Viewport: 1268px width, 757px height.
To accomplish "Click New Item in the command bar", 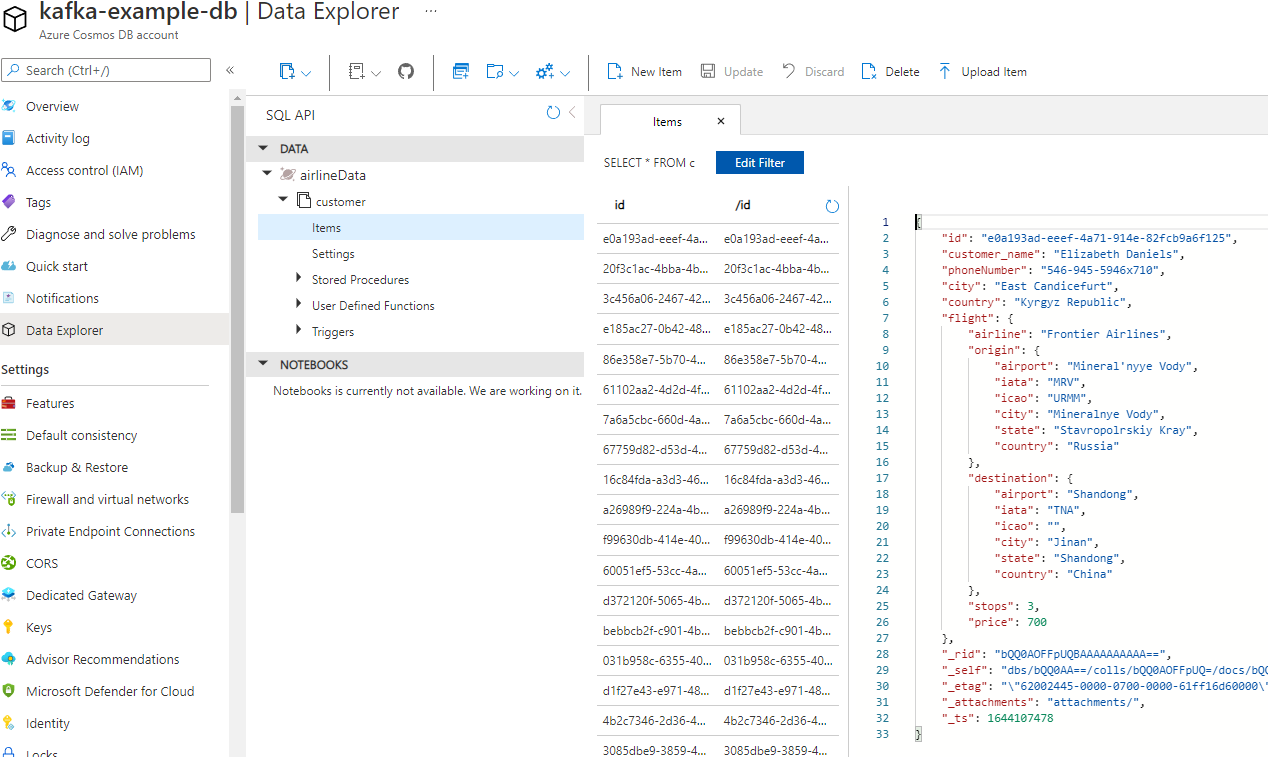I will pos(645,72).
